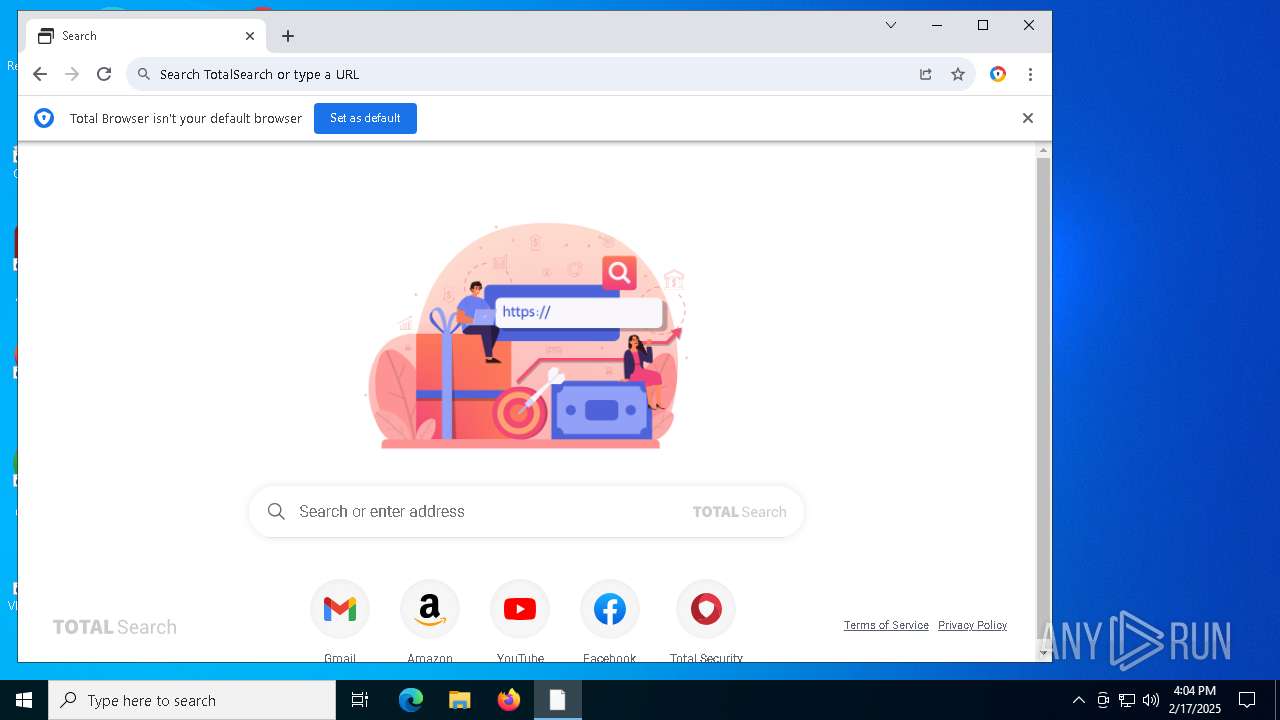Maximize the browser window
This screenshot has height=720, width=1280.
coord(983,25)
